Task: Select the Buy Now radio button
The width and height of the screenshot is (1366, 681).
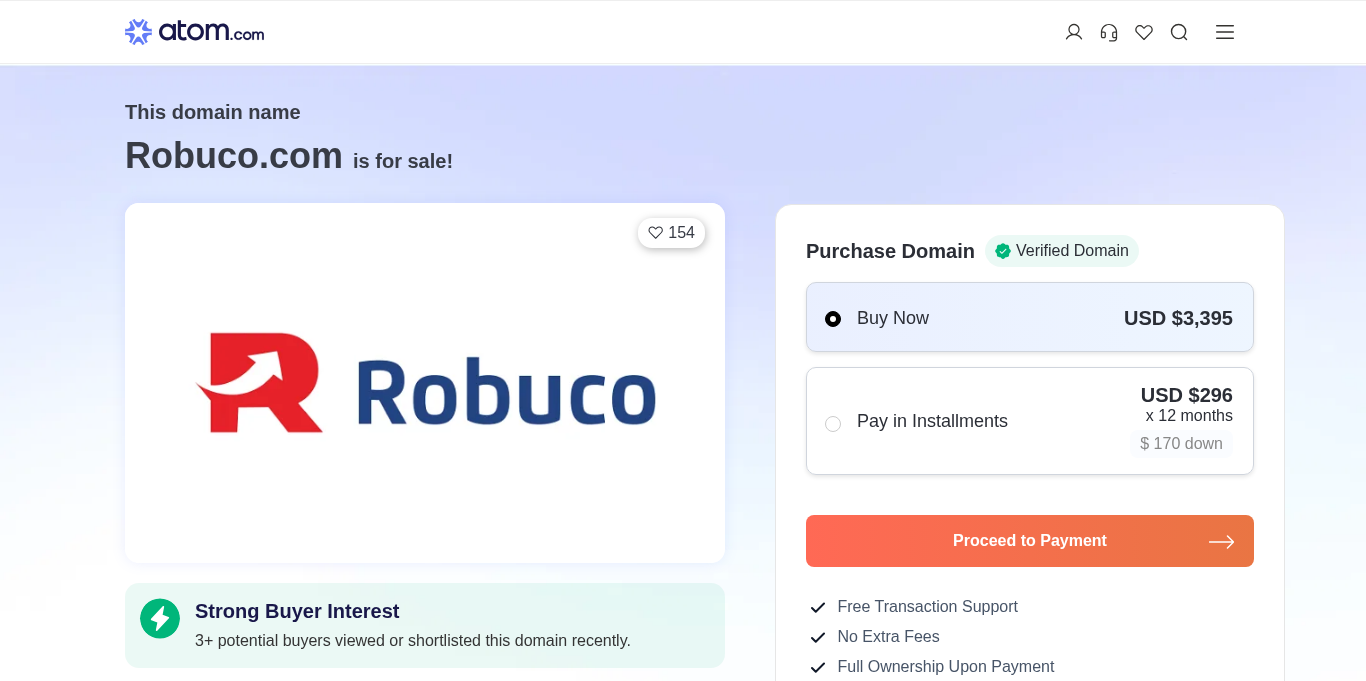Action: tap(833, 319)
